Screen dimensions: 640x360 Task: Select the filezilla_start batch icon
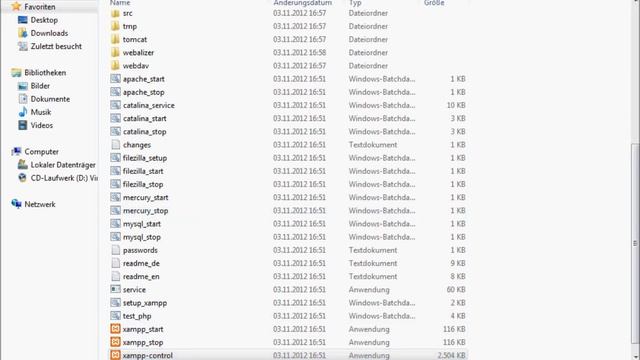(x=116, y=171)
